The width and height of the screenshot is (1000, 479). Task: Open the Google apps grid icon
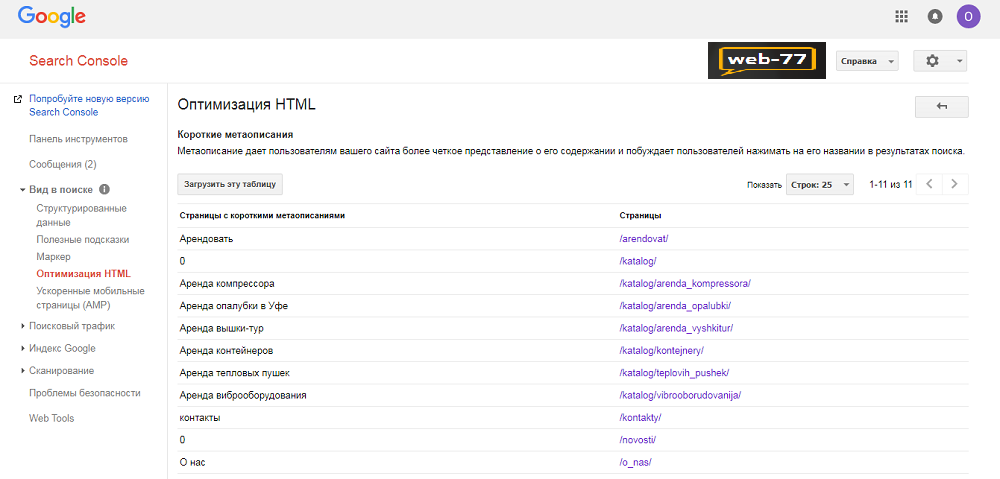pyautogui.click(x=901, y=17)
